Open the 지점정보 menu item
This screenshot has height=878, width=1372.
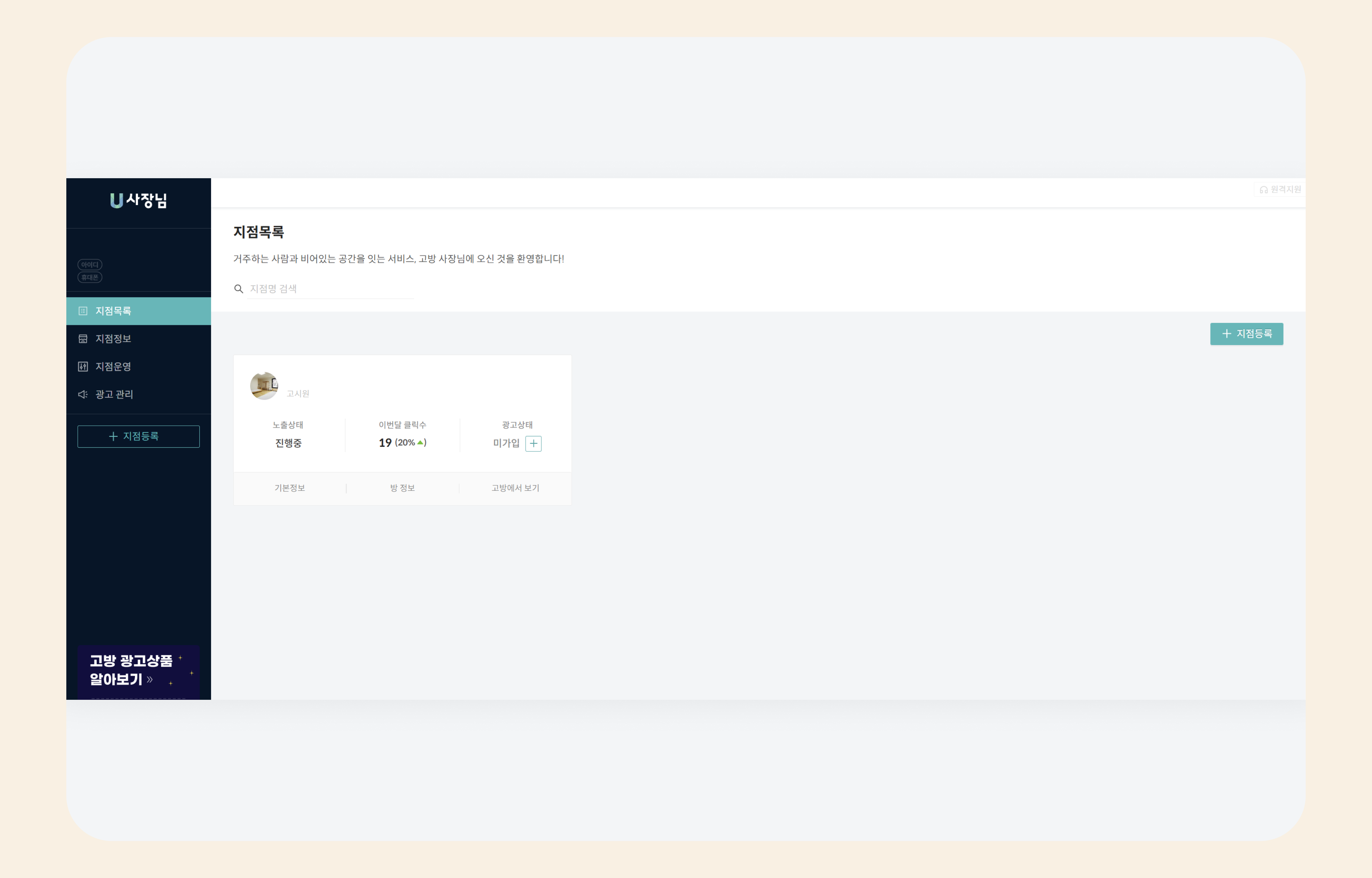[114, 339]
